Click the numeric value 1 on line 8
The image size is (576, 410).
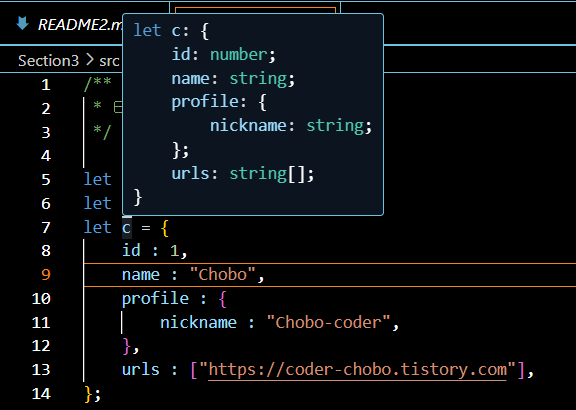click(x=174, y=251)
